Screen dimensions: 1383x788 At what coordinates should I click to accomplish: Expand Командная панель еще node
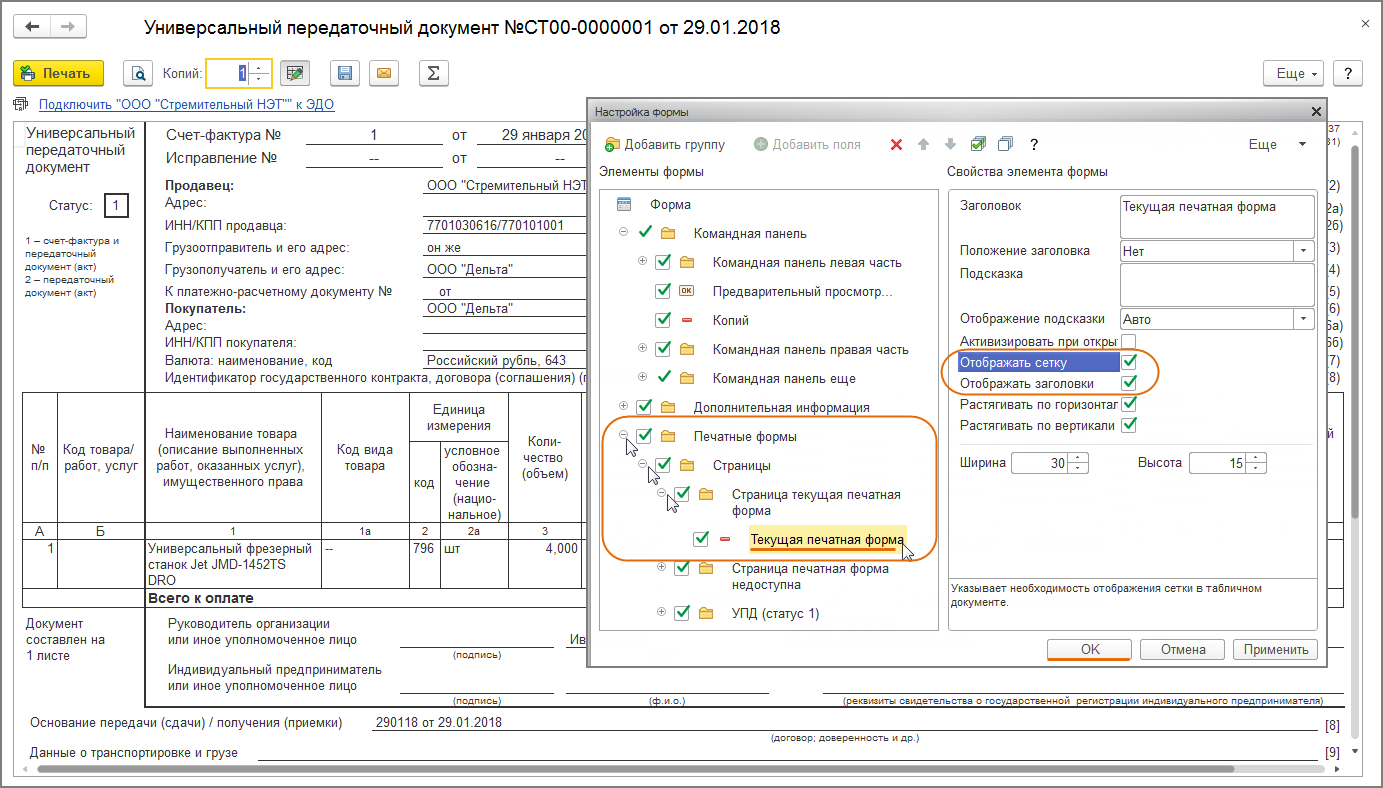642,378
